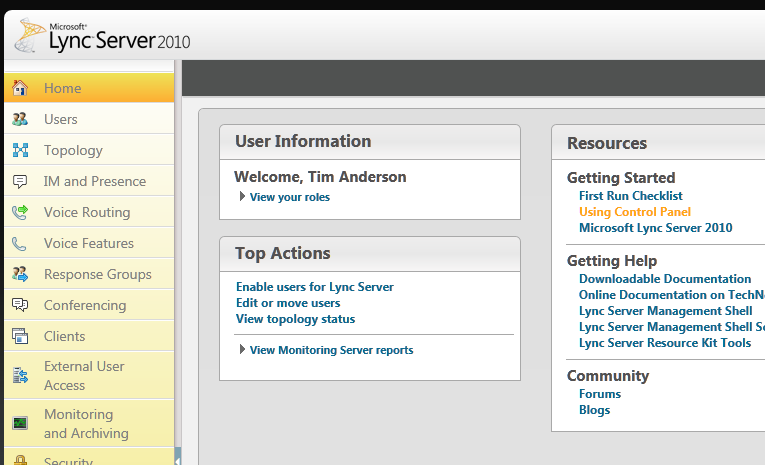The height and width of the screenshot is (465, 765).
Task: Navigate to Conferencing
Action: point(89,305)
